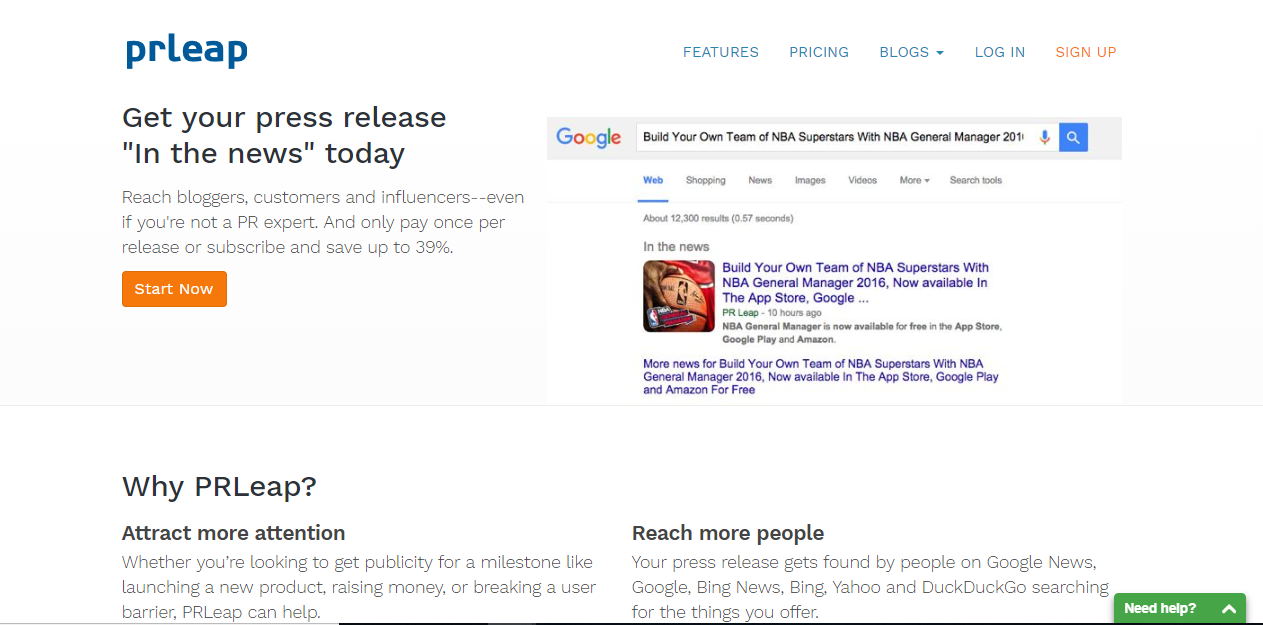Click the Log In link
The image size is (1263, 625).
point(999,52)
